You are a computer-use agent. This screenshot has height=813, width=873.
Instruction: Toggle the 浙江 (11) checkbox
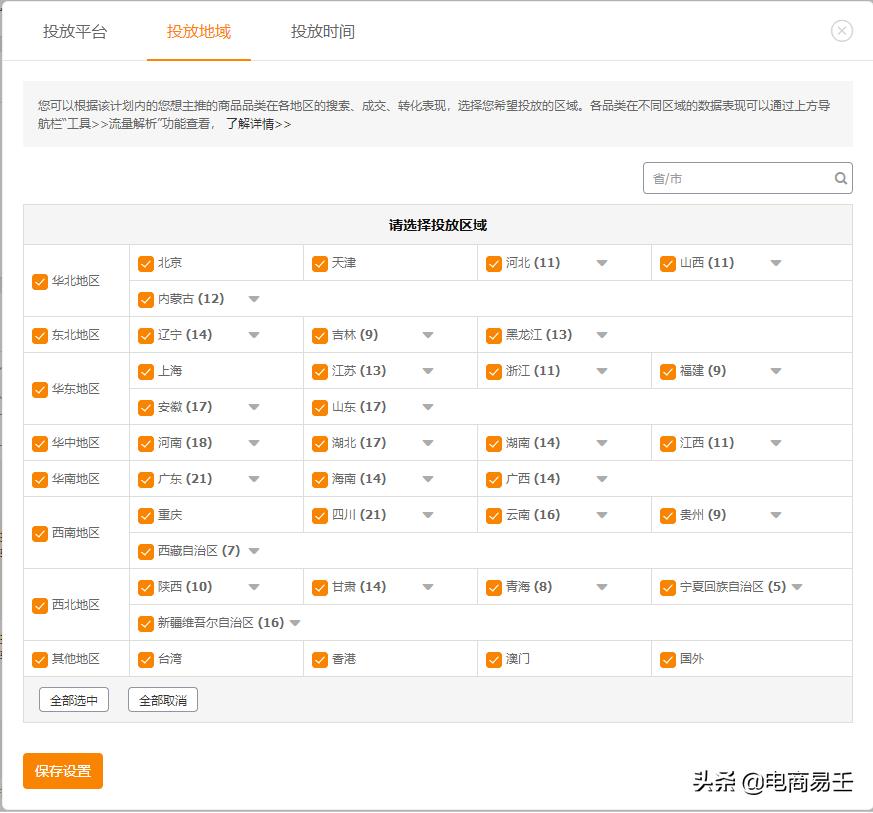coord(494,371)
